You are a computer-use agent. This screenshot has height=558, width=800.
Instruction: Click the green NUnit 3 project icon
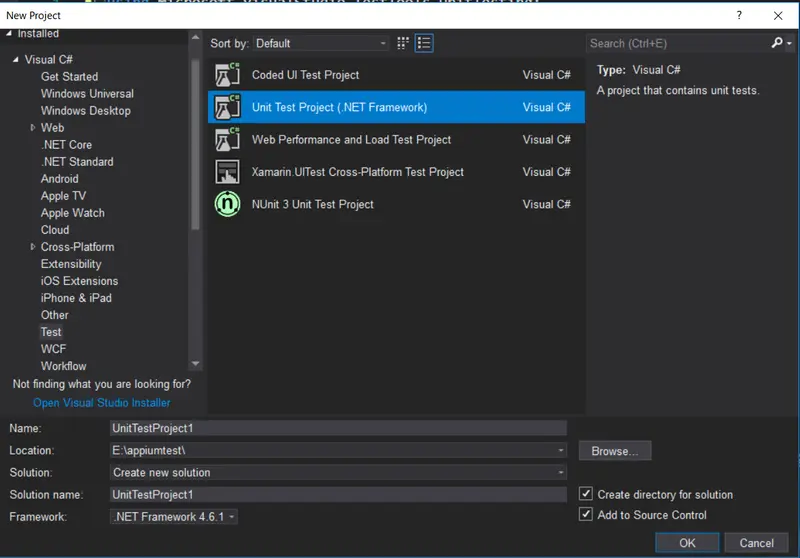[227, 204]
